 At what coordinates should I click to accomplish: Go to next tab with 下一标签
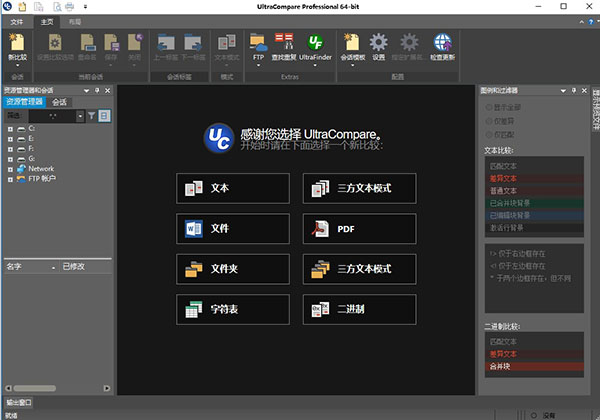[x=193, y=42]
